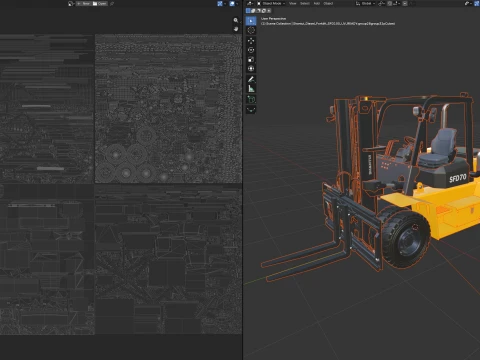Activate the Transform tool
The image size is (480, 360).
pyautogui.click(x=251, y=69)
